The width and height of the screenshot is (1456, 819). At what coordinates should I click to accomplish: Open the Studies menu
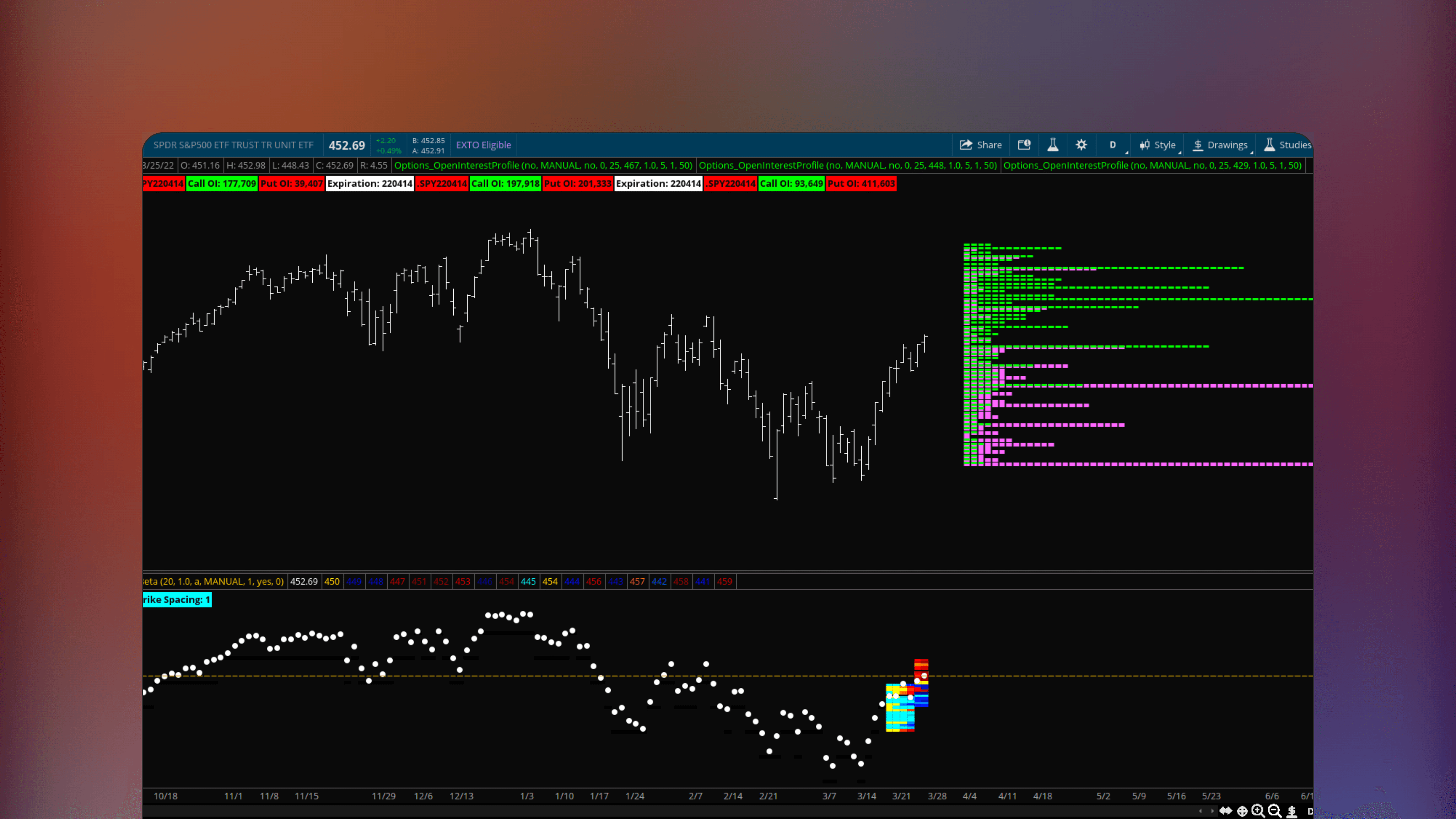(1287, 145)
